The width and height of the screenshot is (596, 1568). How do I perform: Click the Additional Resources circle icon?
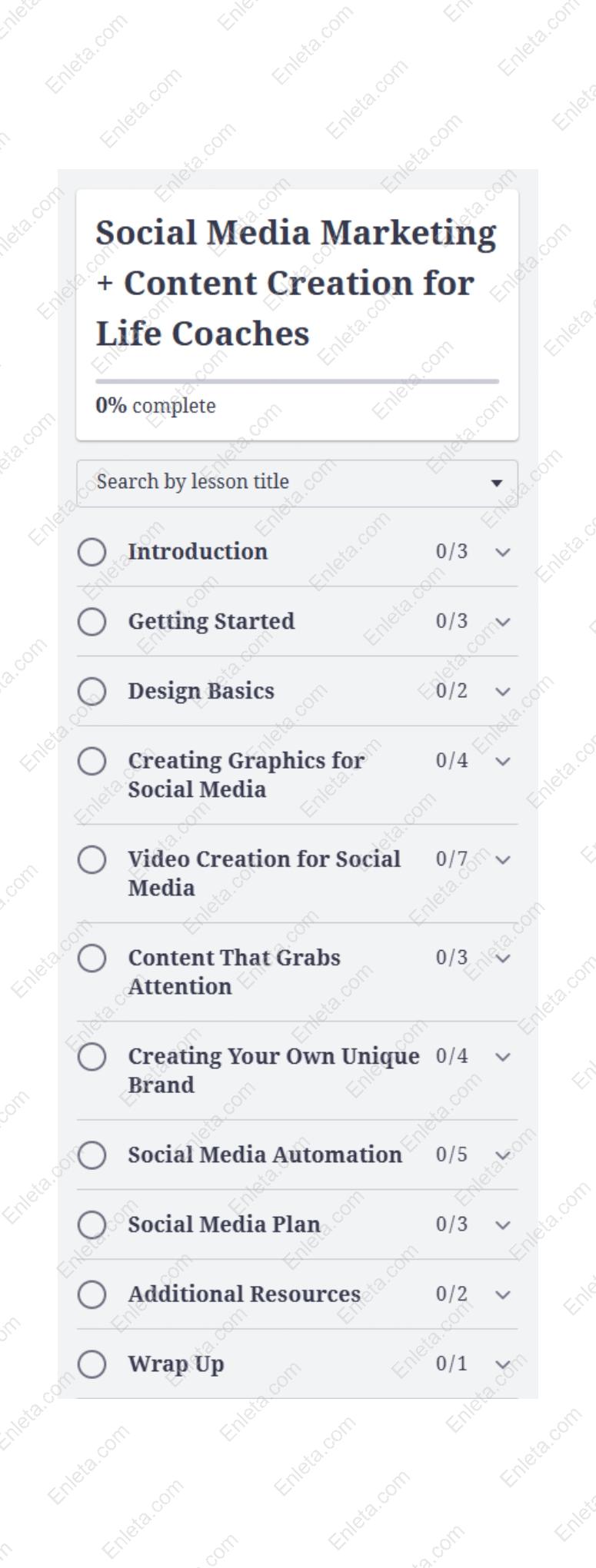[x=92, y=1294]
